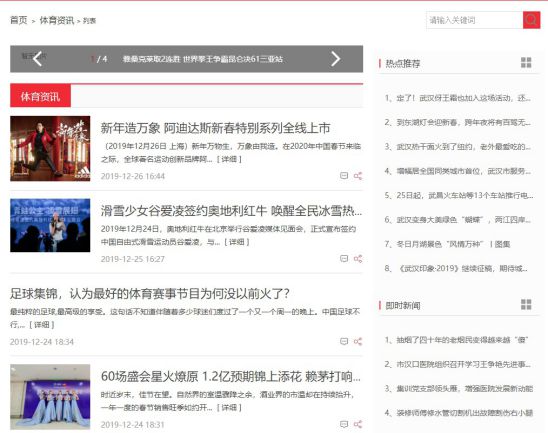Click share icon on the 2019-12-25 16:27 article
Viewport: 548px width, 433px height.
pyautogui.click(x=358, y=259)
